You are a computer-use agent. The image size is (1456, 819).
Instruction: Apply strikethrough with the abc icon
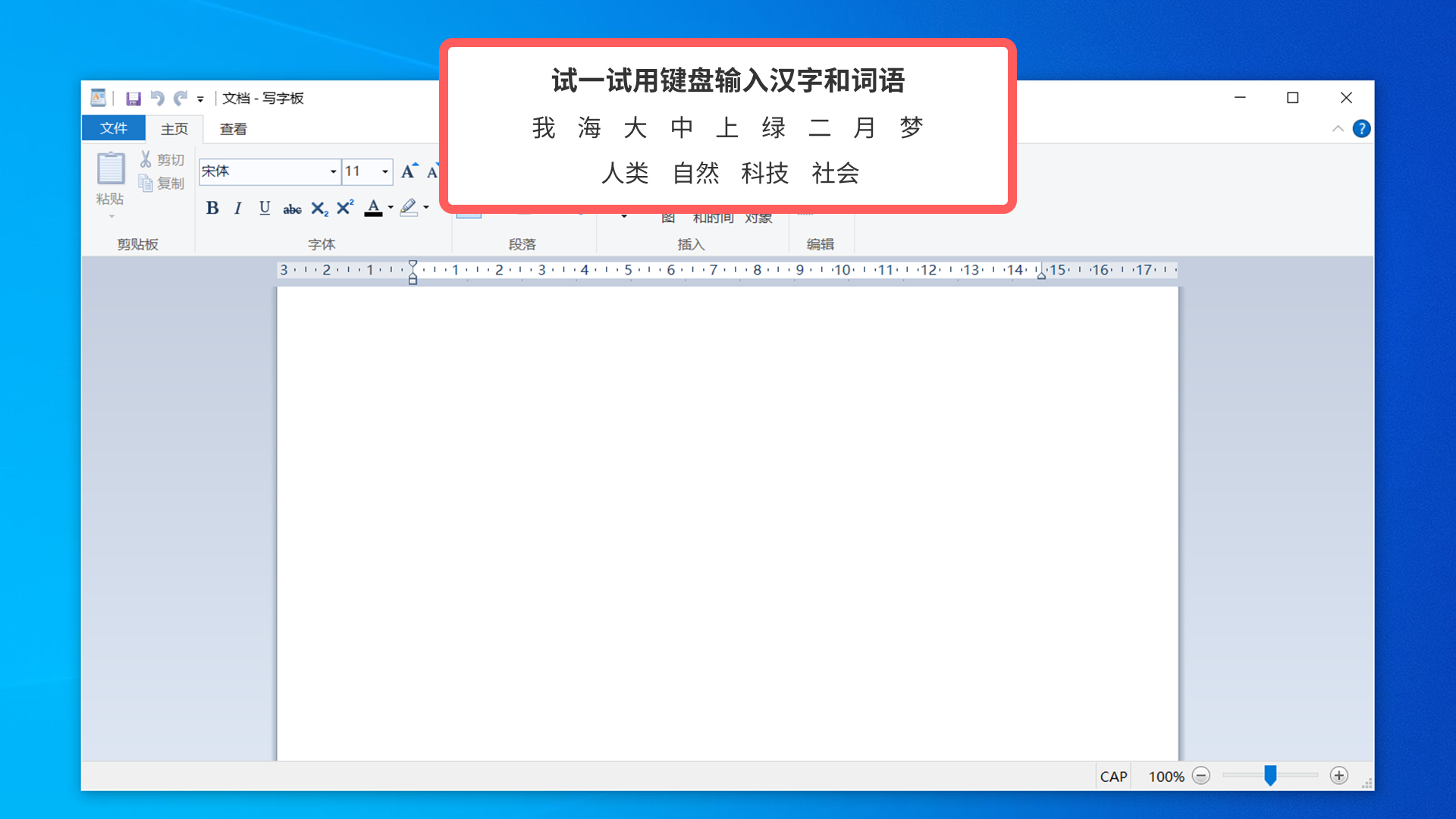[x=292, y=209]
